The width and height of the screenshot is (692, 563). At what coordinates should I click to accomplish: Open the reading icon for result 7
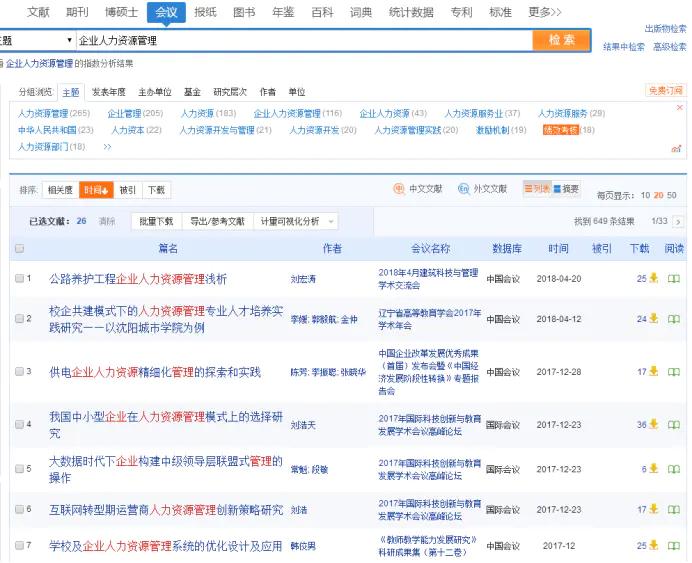(673, 546)
